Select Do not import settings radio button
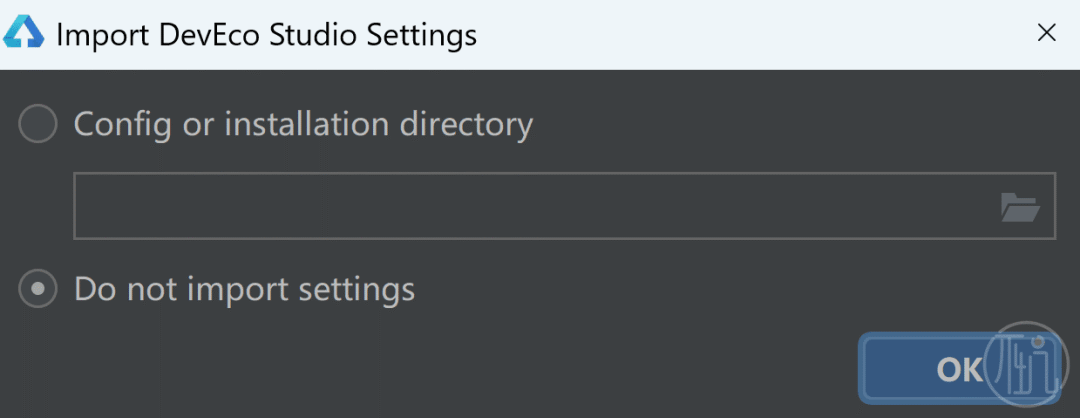This screenshot has width=1080, height=418. 37,289
